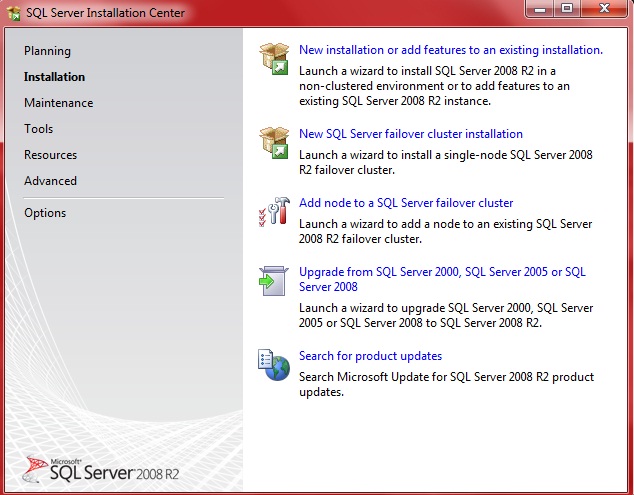Image resolution: width=634 pixels, height=495 pixels.
Task: Click the title bar SQL Server icon
Action: [13, 13]
